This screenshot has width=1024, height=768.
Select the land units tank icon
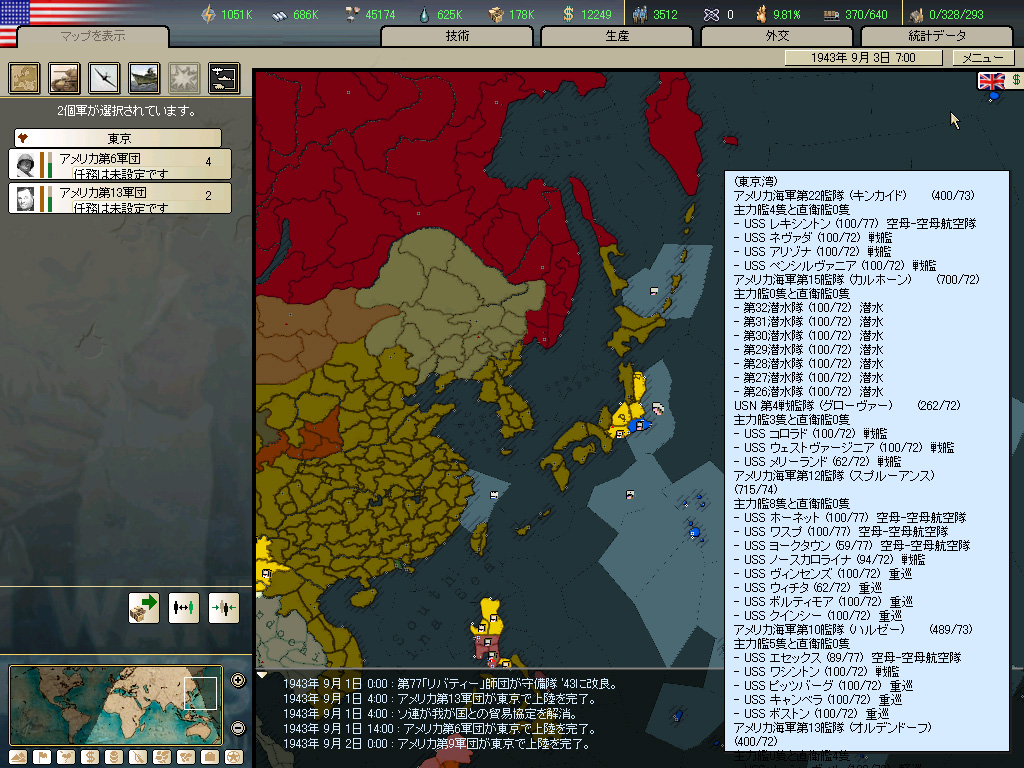(64, 78)
